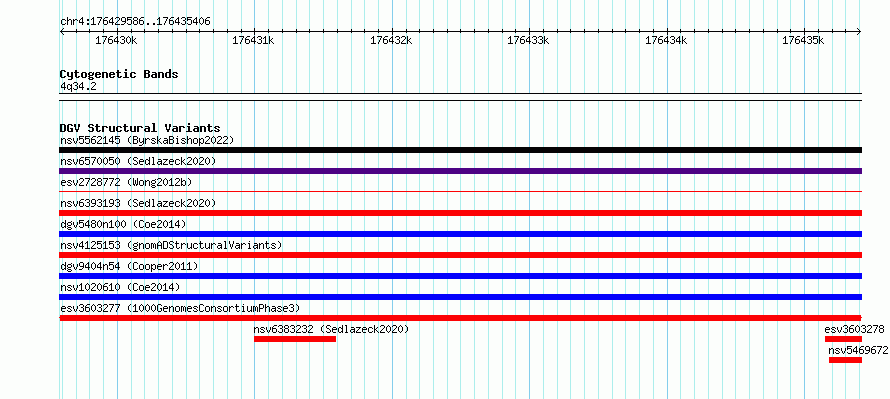Select the red nsv4125153 variant bar
This screenshot has width=890, height=399.
click(x=460, y=255)
